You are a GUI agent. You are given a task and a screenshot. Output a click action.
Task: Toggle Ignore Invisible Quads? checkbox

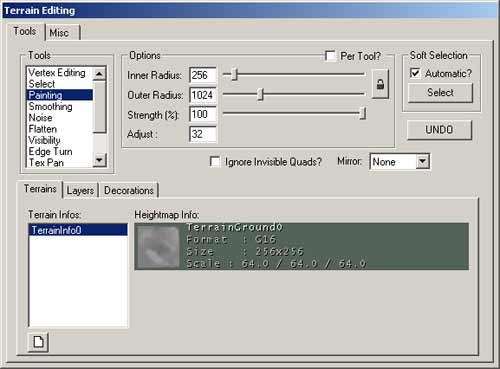click(215, 161)
